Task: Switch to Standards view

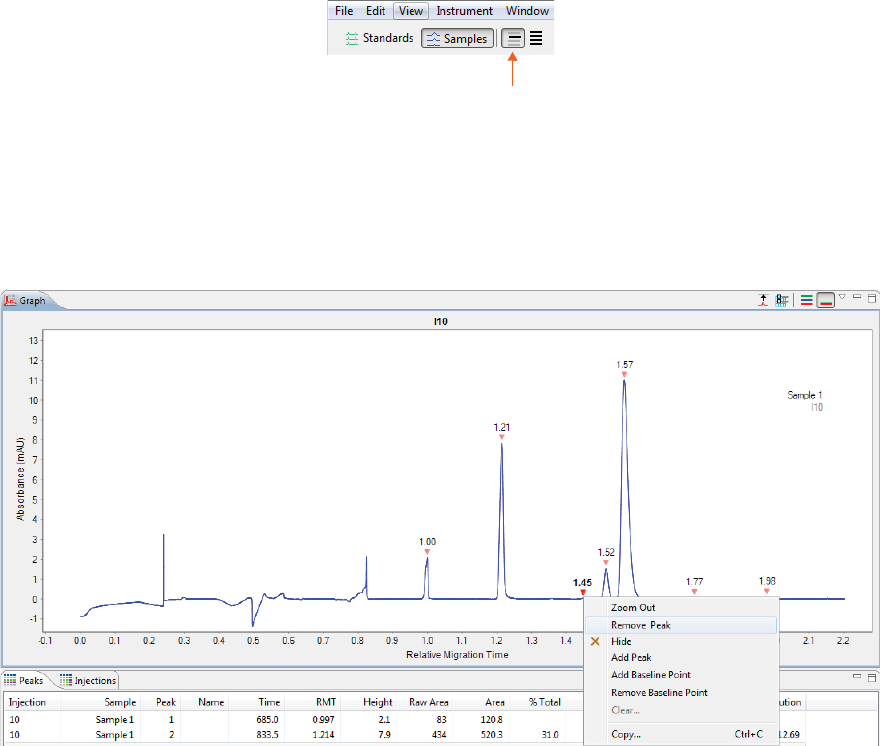Action: tap(380, 38)
